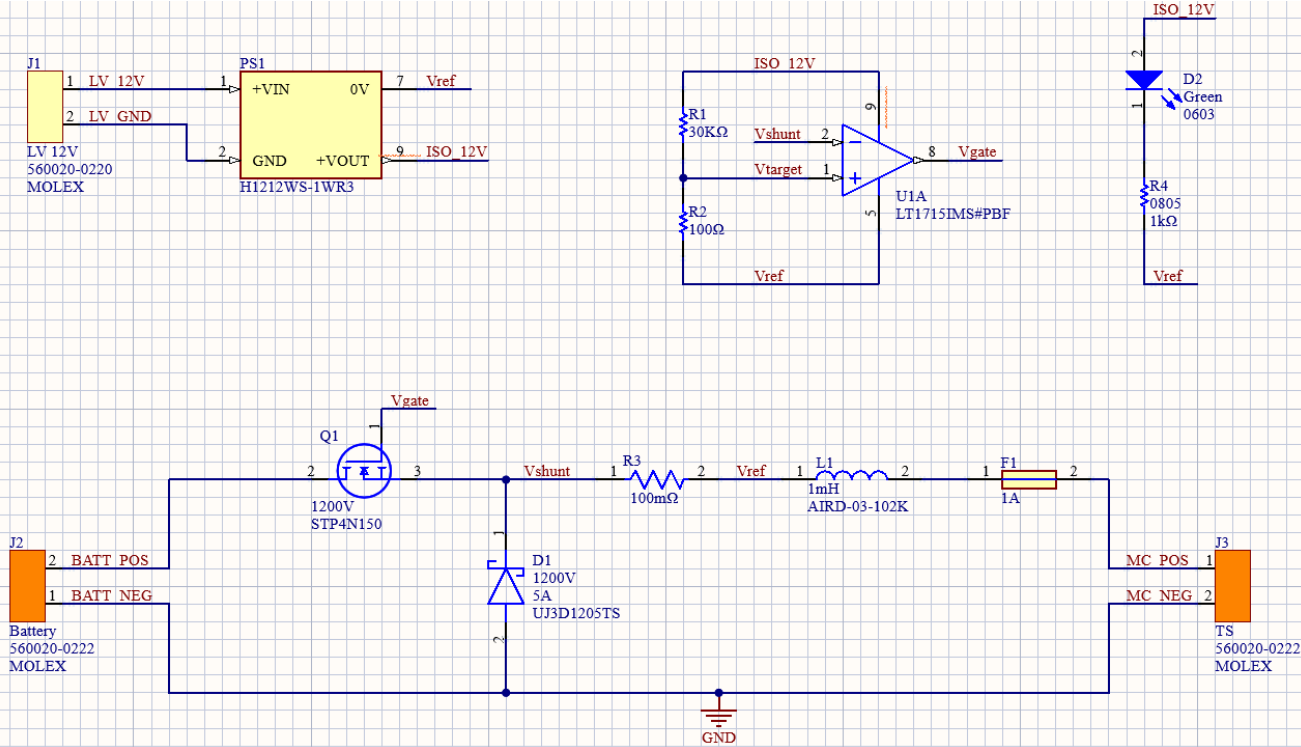
Task: Select the 100mΩ value of R3
Action: (654, 498)
